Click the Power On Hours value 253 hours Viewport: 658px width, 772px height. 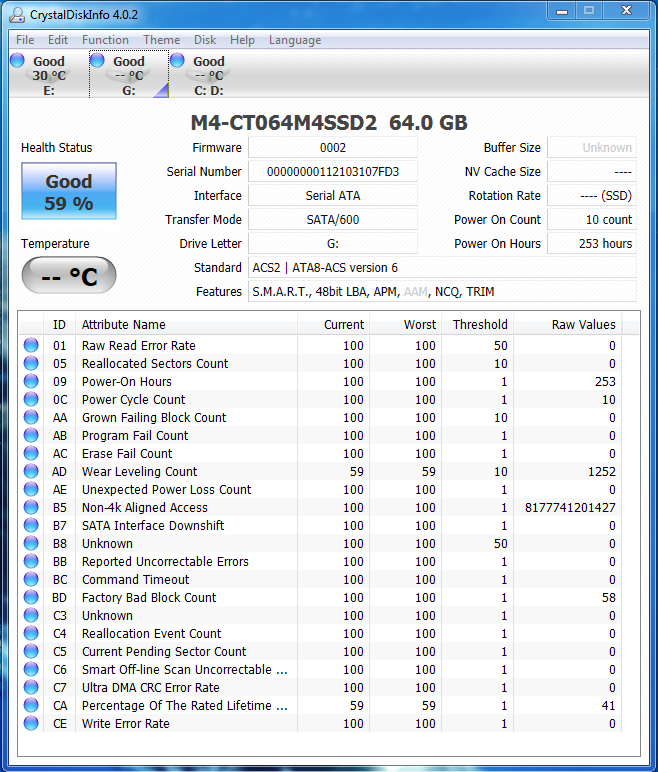592,244
